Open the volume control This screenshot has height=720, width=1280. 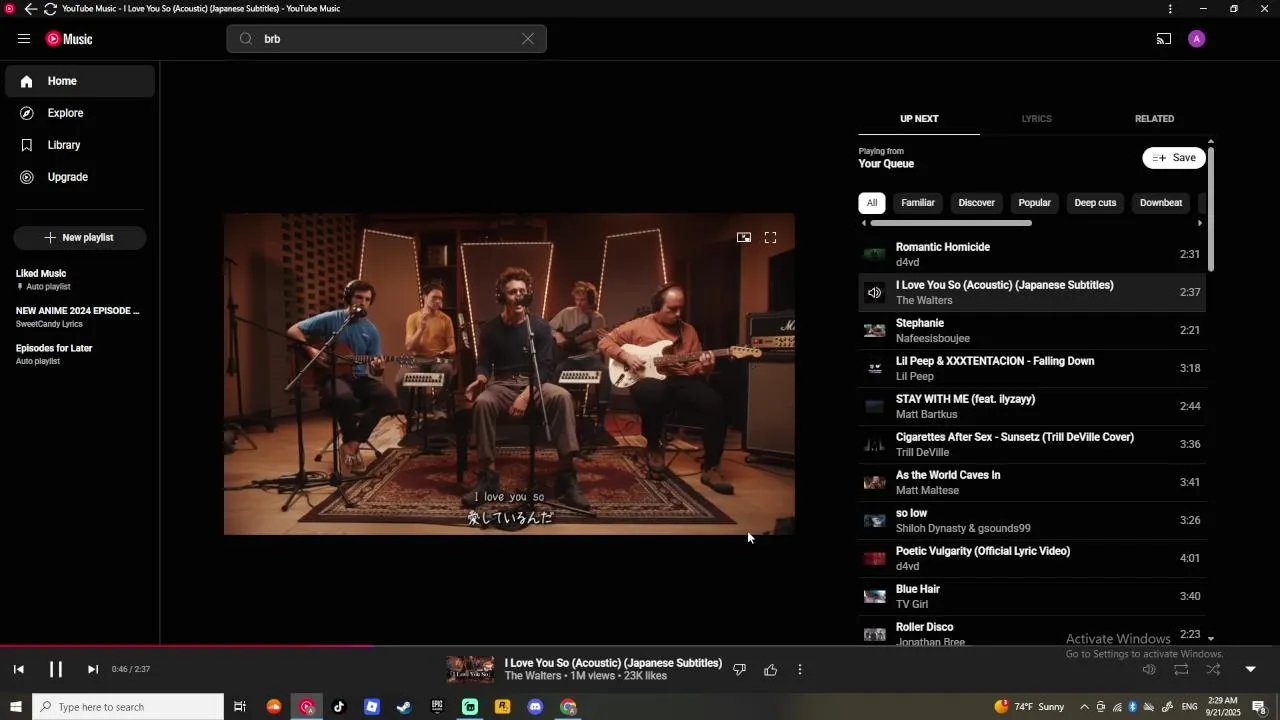tap(1149, 670)
